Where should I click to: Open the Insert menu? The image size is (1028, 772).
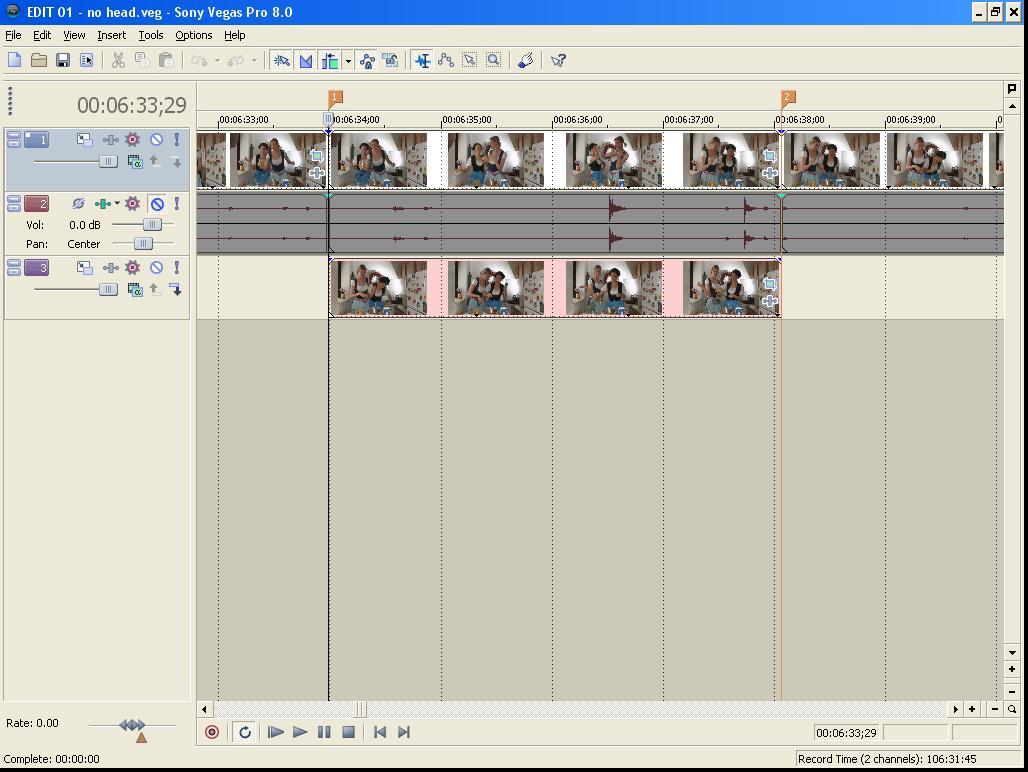tap(111, 35)
